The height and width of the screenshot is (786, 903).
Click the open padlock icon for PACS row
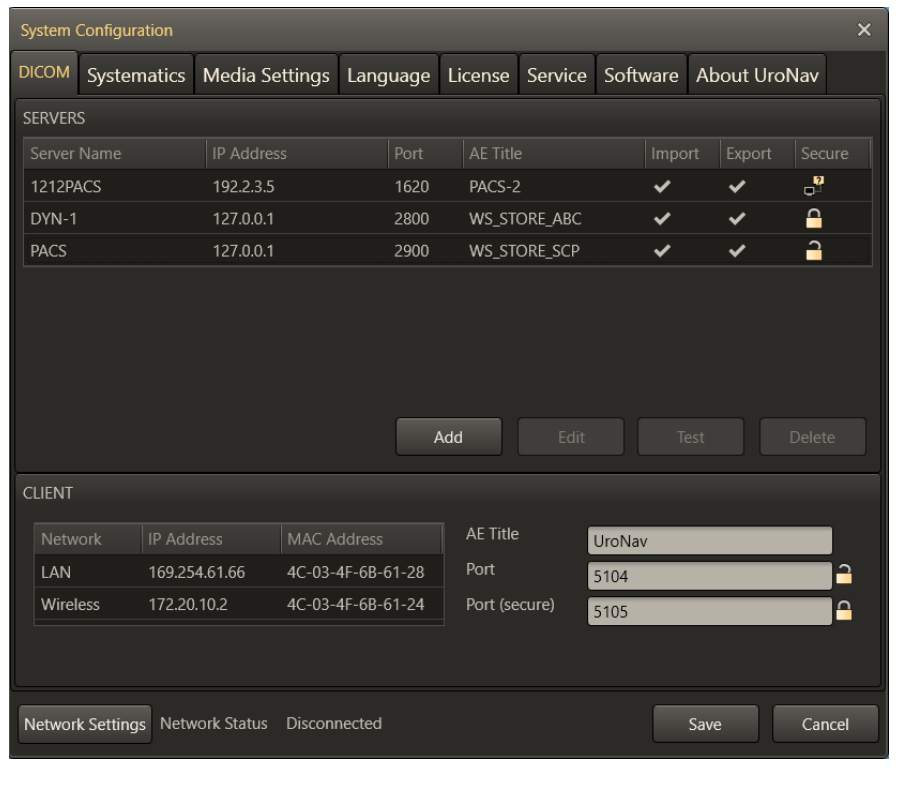pos(813,250)
